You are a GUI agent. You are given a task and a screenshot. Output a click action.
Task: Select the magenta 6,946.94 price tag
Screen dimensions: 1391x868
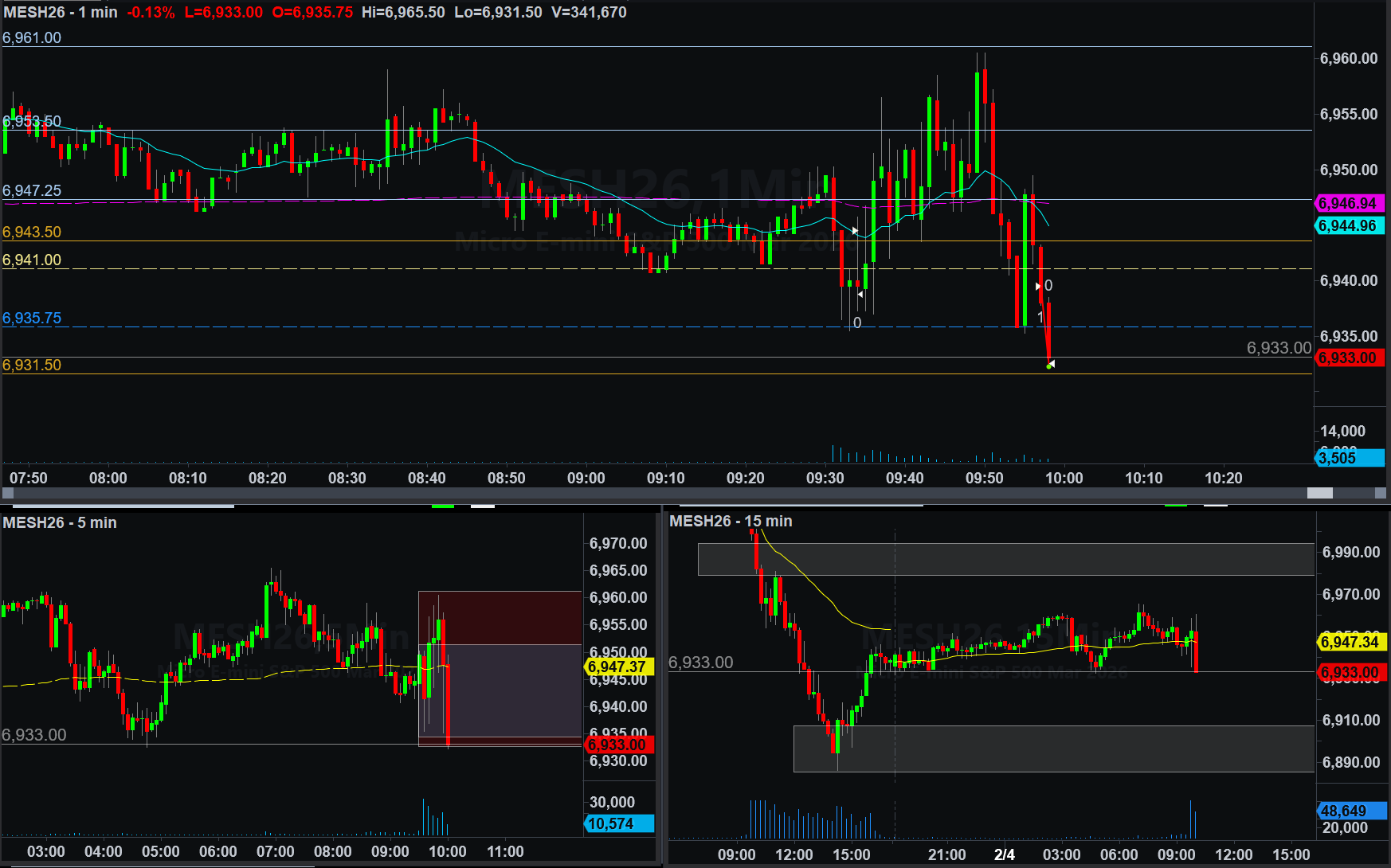[x=1348, y=203]
